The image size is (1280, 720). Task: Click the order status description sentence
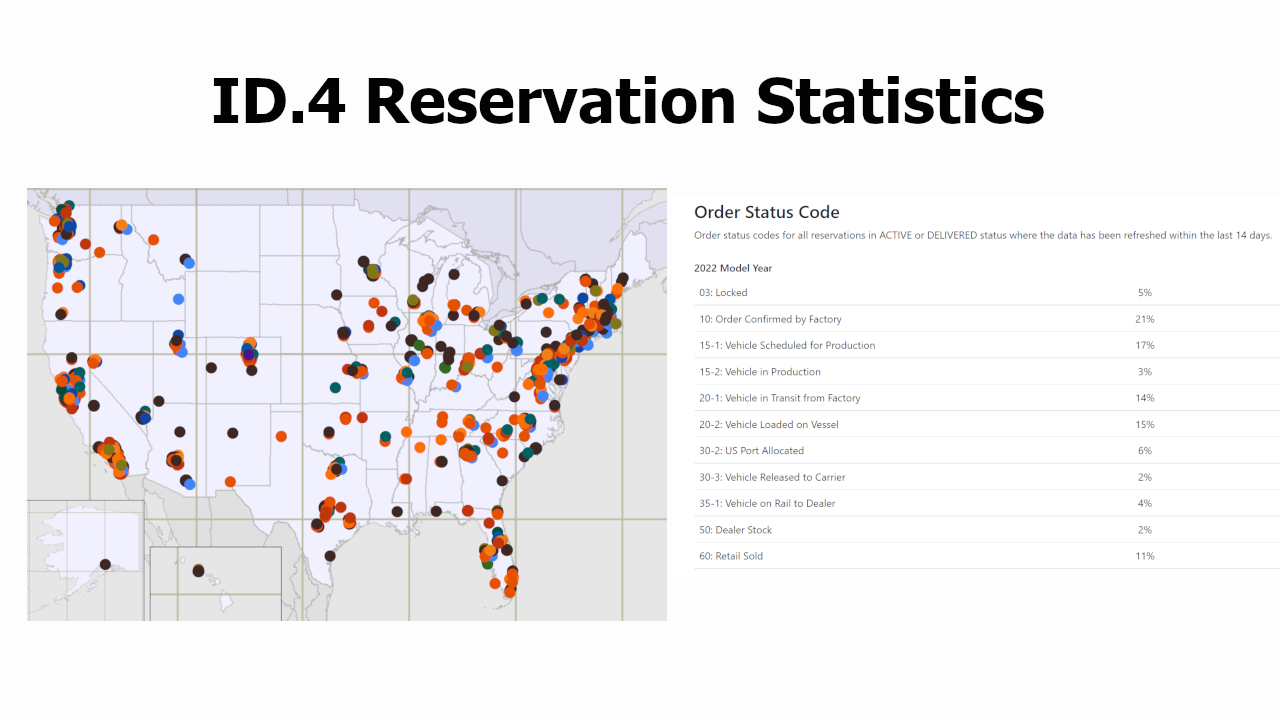983,236
